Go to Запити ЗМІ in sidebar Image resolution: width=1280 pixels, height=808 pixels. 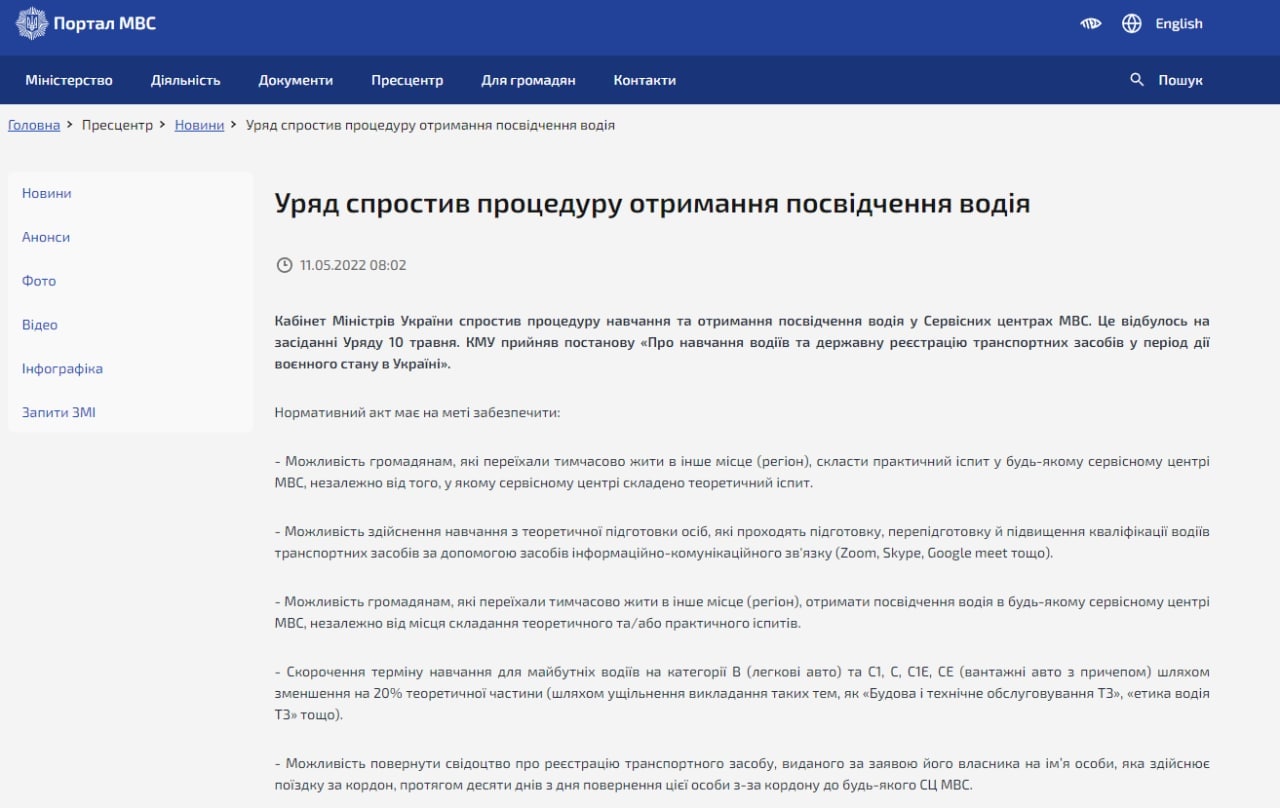[x=59, y=412]
